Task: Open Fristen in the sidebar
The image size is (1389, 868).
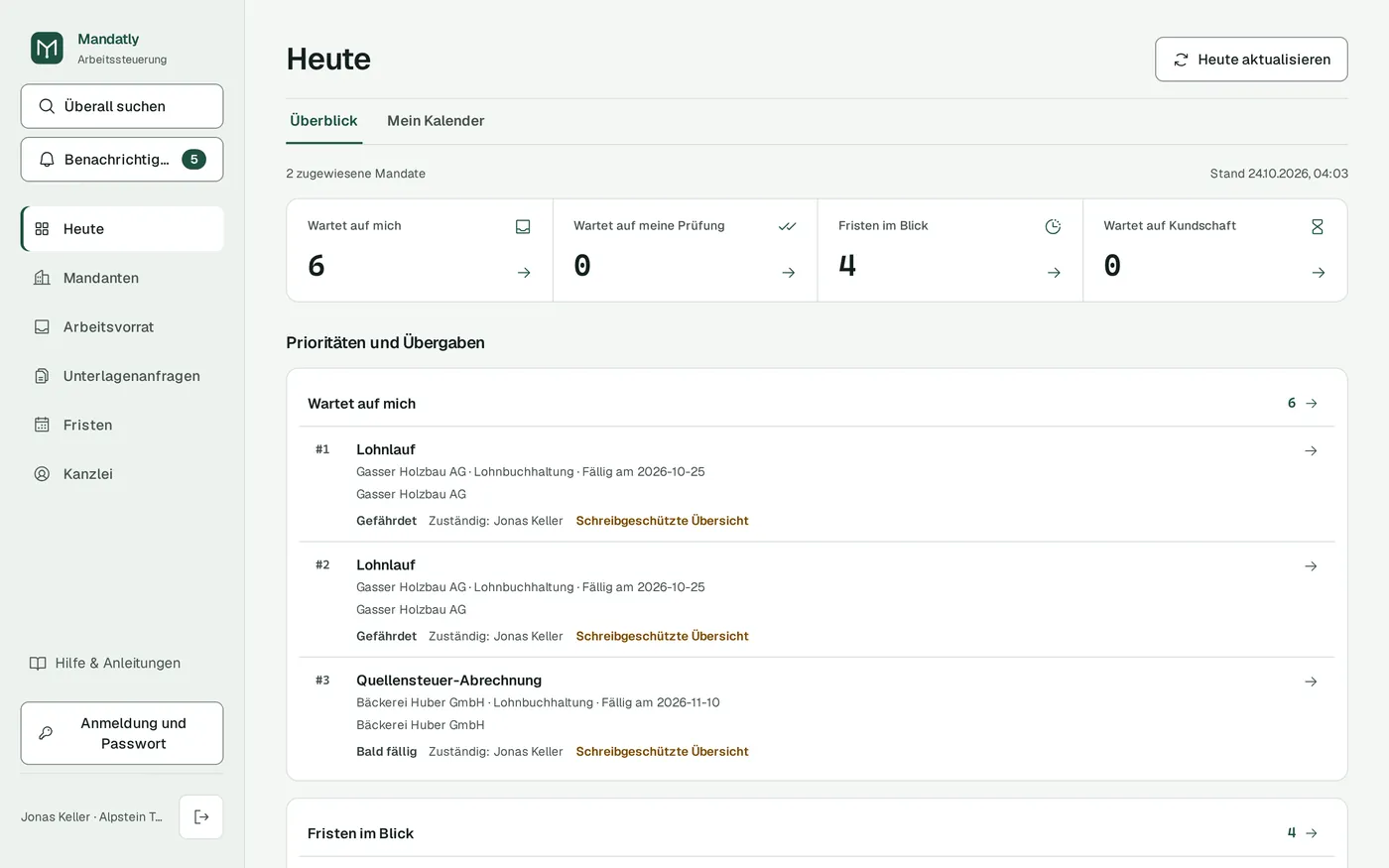Action: 122,425
